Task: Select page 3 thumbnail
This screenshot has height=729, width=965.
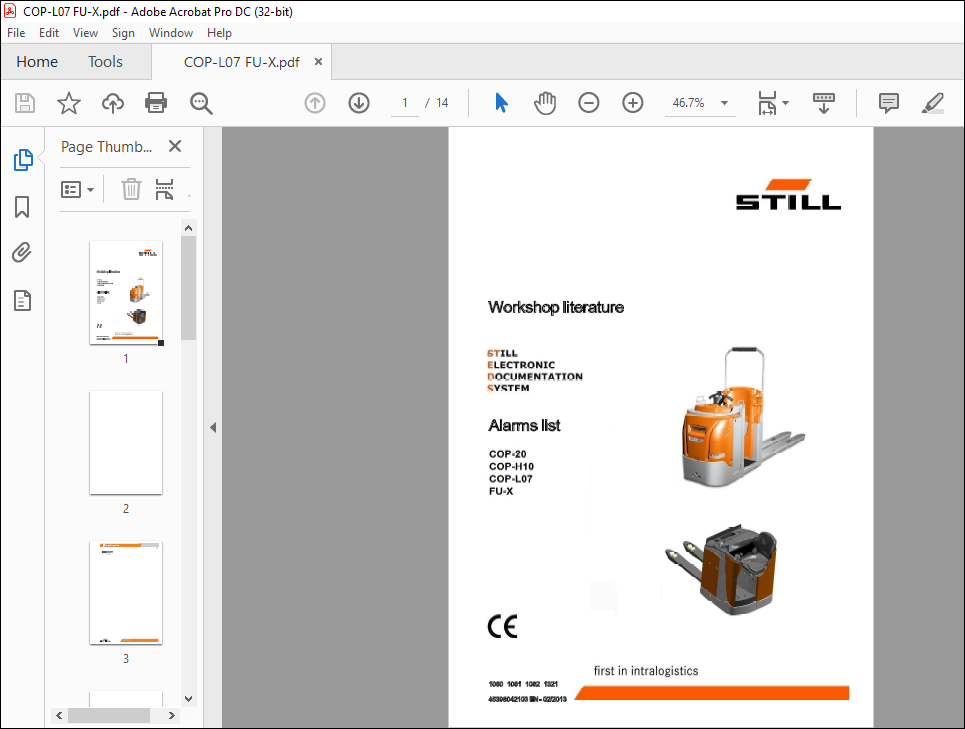Action: (126, 592)
